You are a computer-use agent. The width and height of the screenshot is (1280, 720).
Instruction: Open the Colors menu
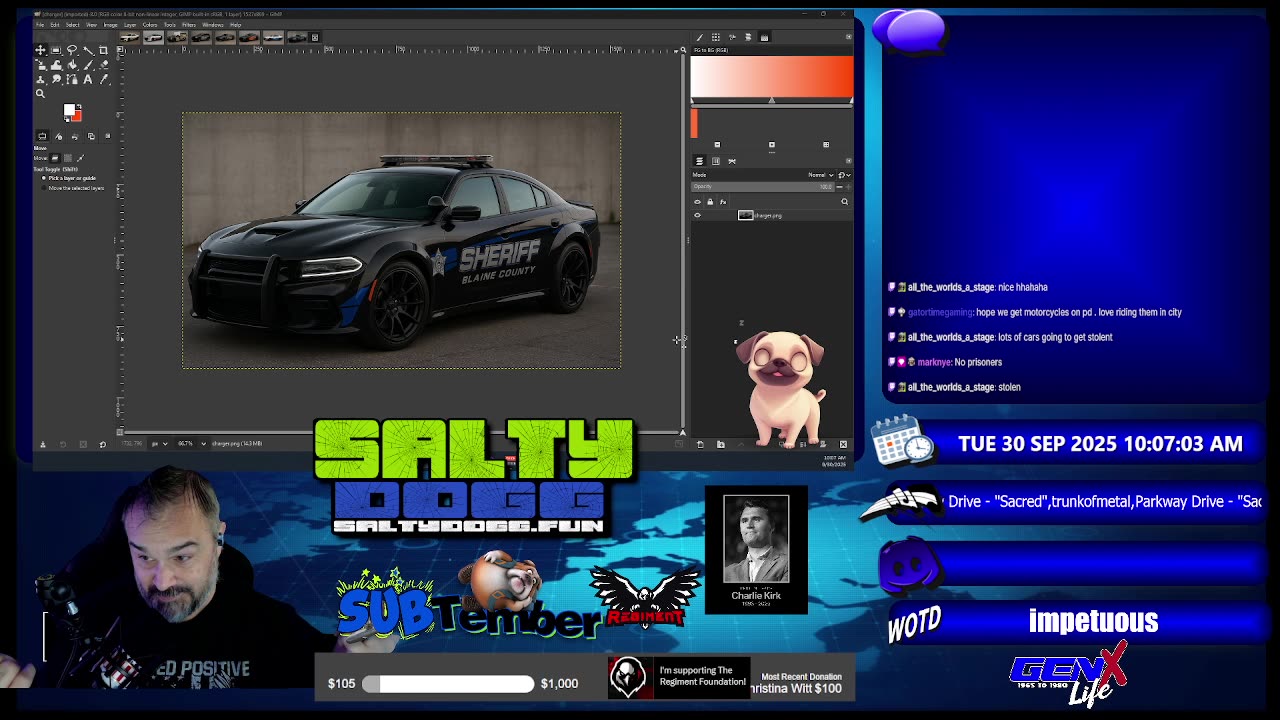(150, 25)
